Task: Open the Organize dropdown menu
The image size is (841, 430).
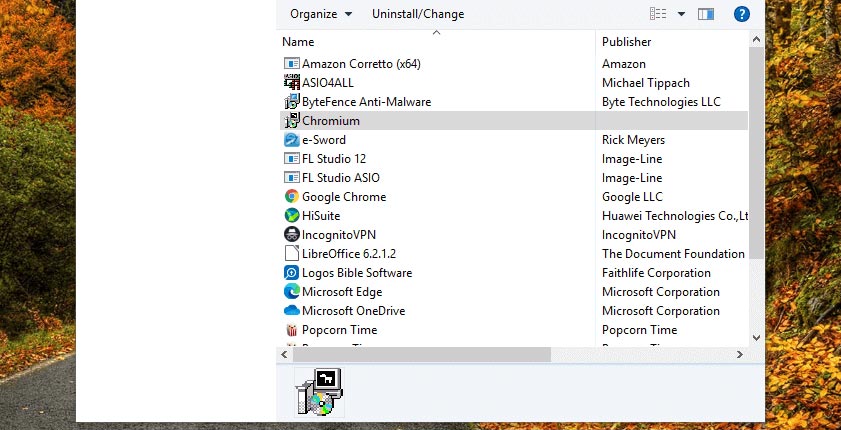Action: (x=321, y=14)
